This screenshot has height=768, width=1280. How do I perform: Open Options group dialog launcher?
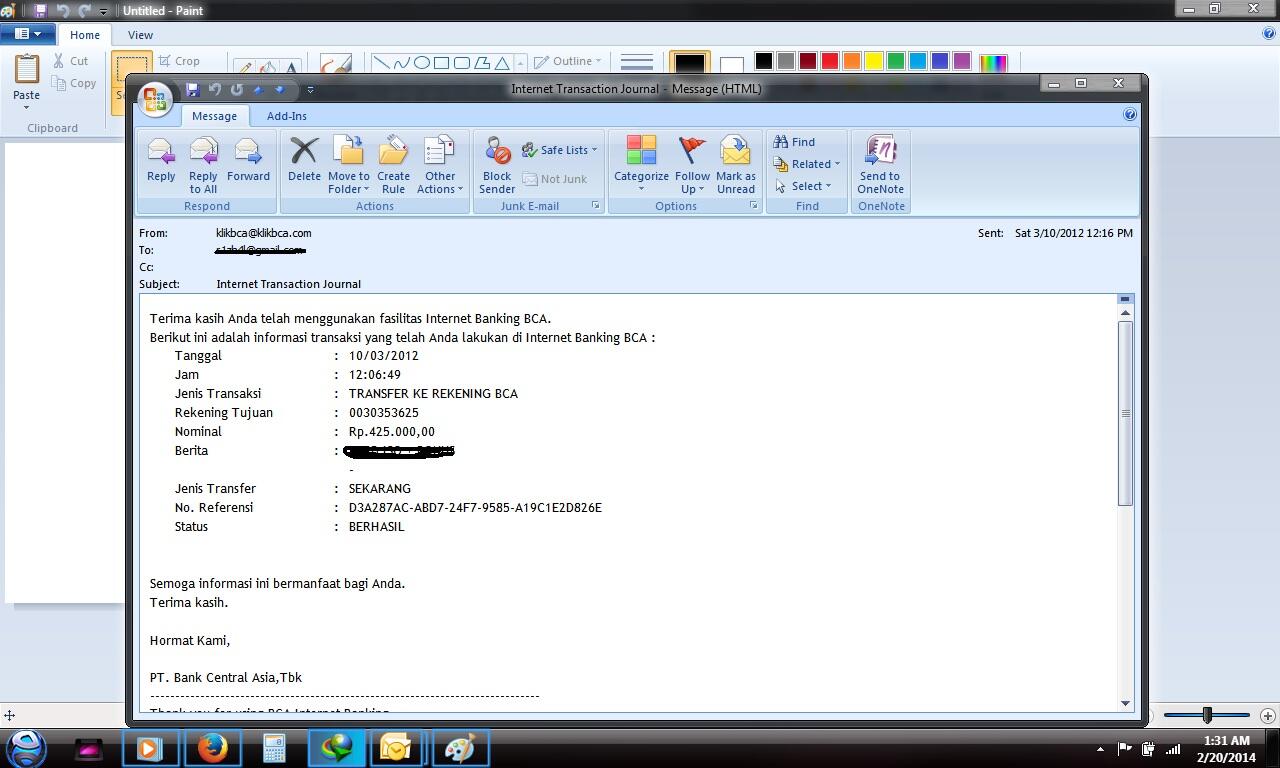754,206
